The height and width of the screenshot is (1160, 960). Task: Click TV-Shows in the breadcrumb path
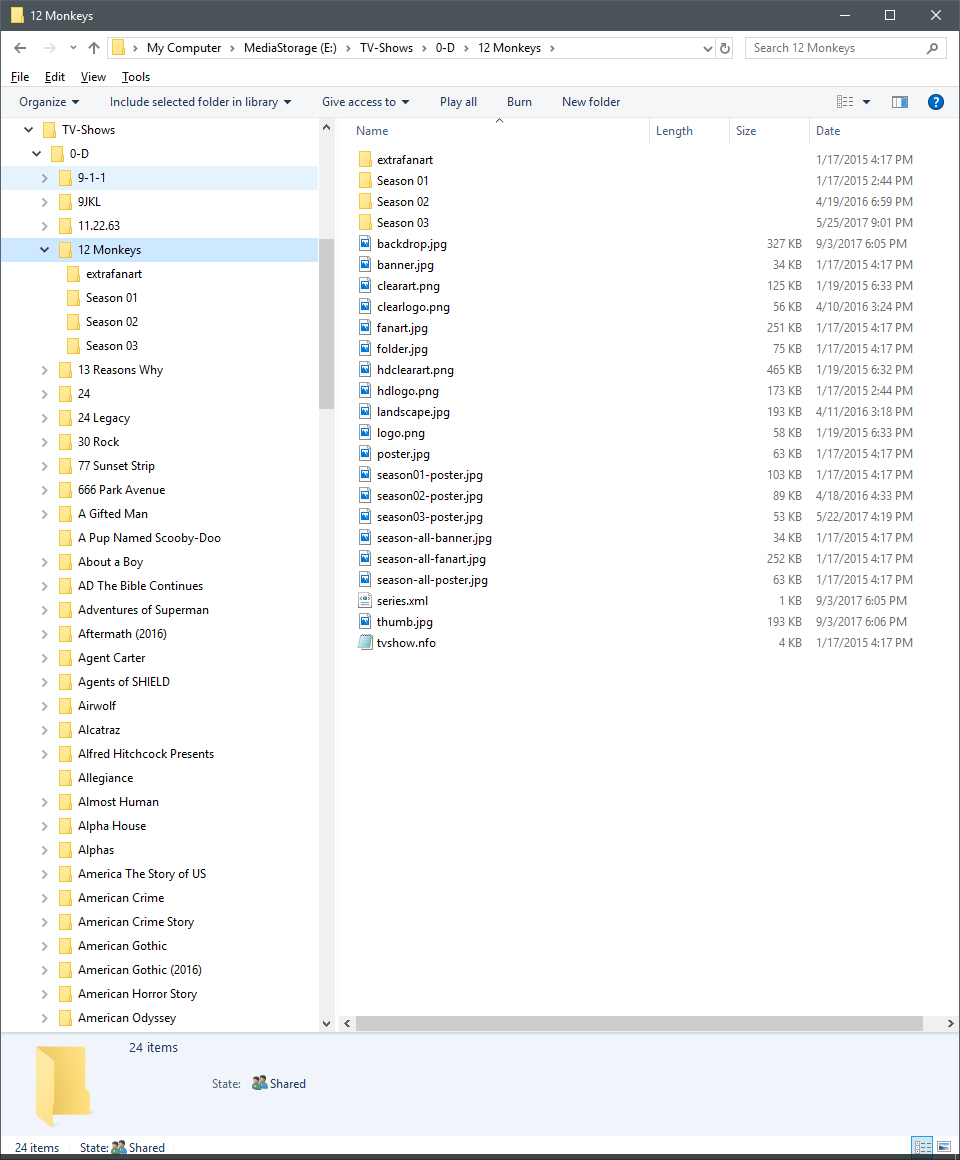pos(386,48)
